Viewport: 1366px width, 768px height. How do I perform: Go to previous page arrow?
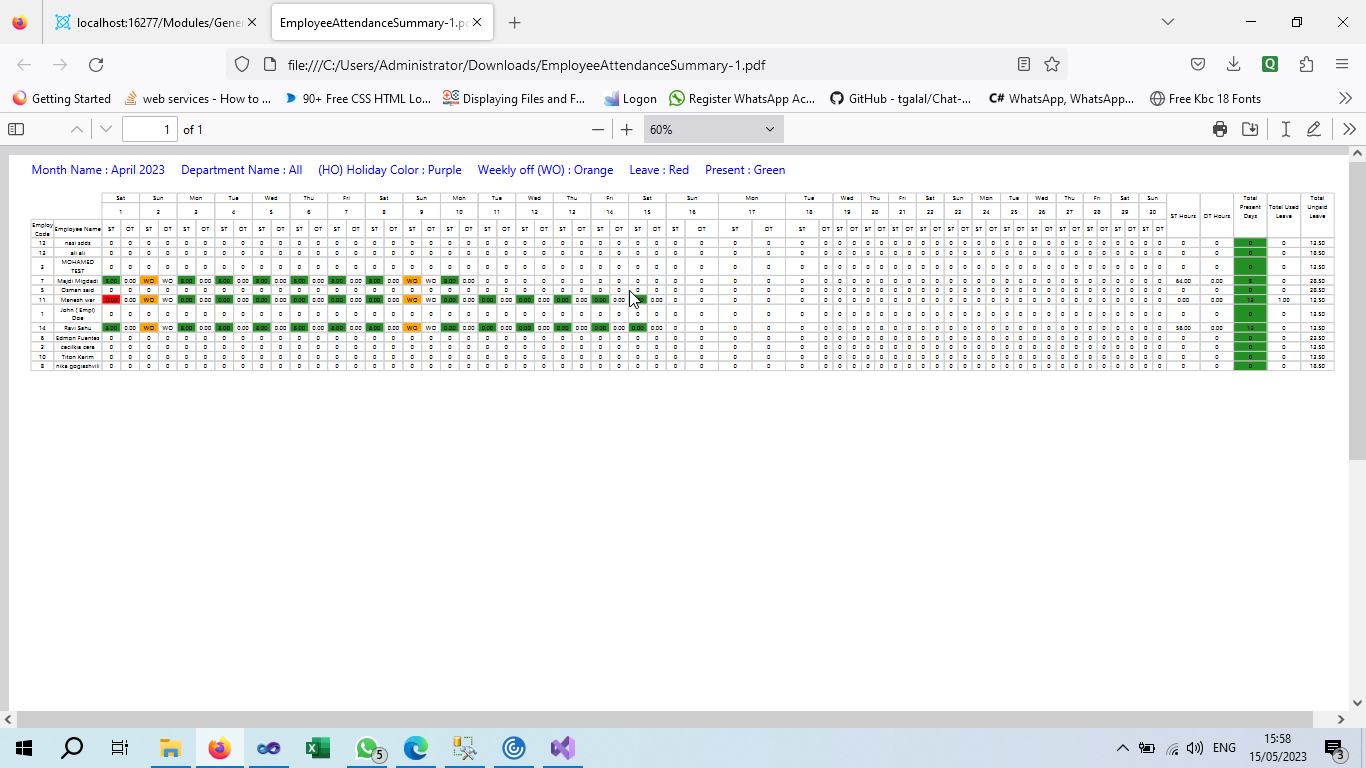[x=77, y=129]
